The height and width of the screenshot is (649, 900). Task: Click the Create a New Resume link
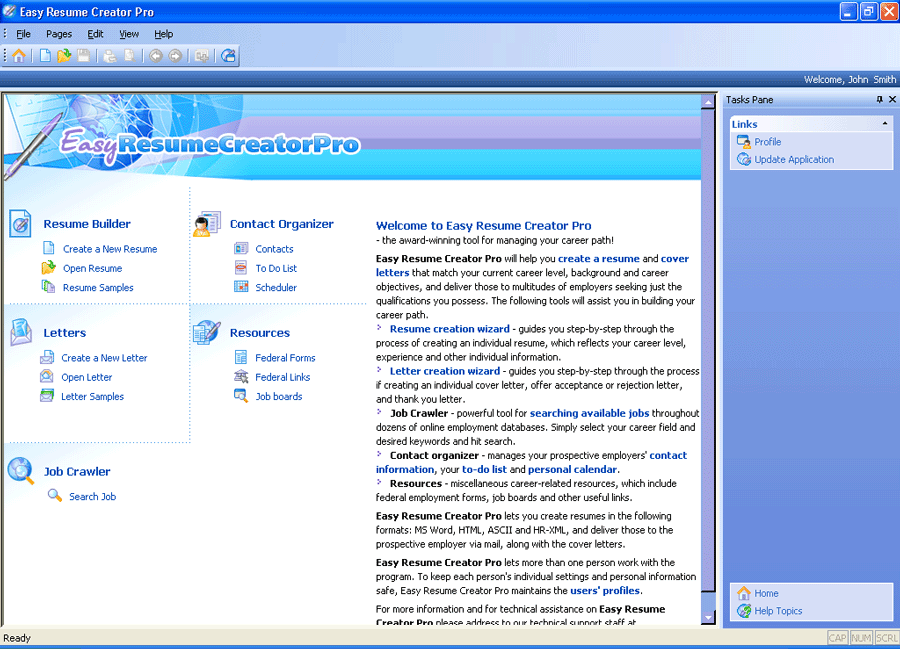[x=110, y=249]
